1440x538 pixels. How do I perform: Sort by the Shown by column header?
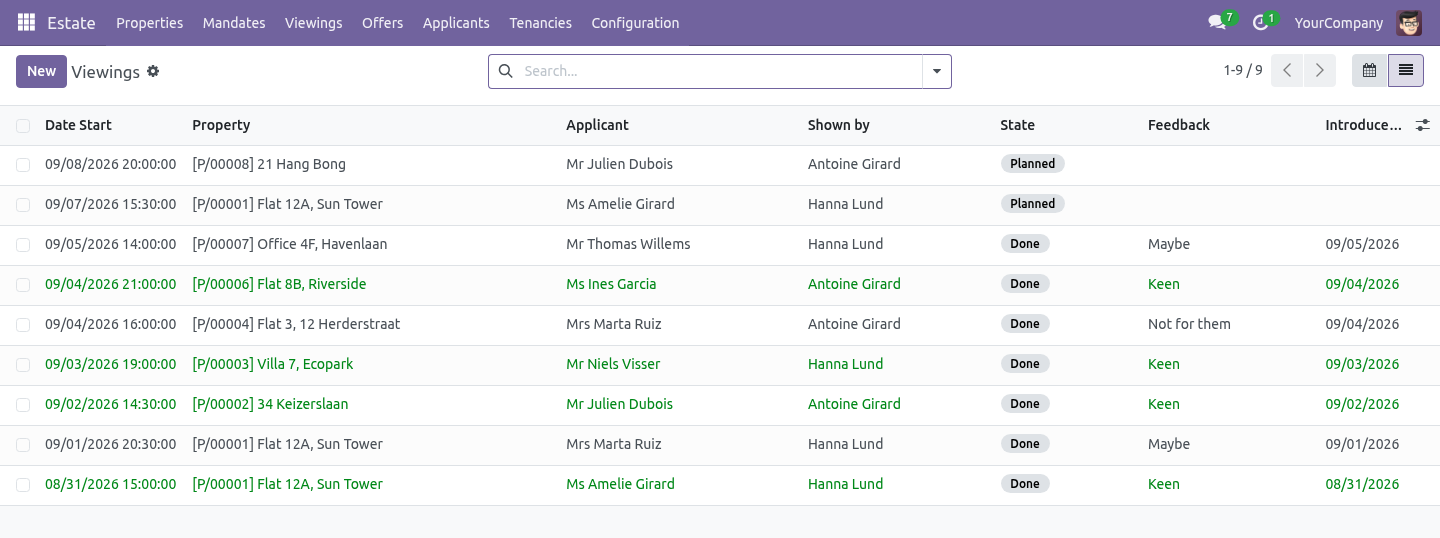coord(838,125)
